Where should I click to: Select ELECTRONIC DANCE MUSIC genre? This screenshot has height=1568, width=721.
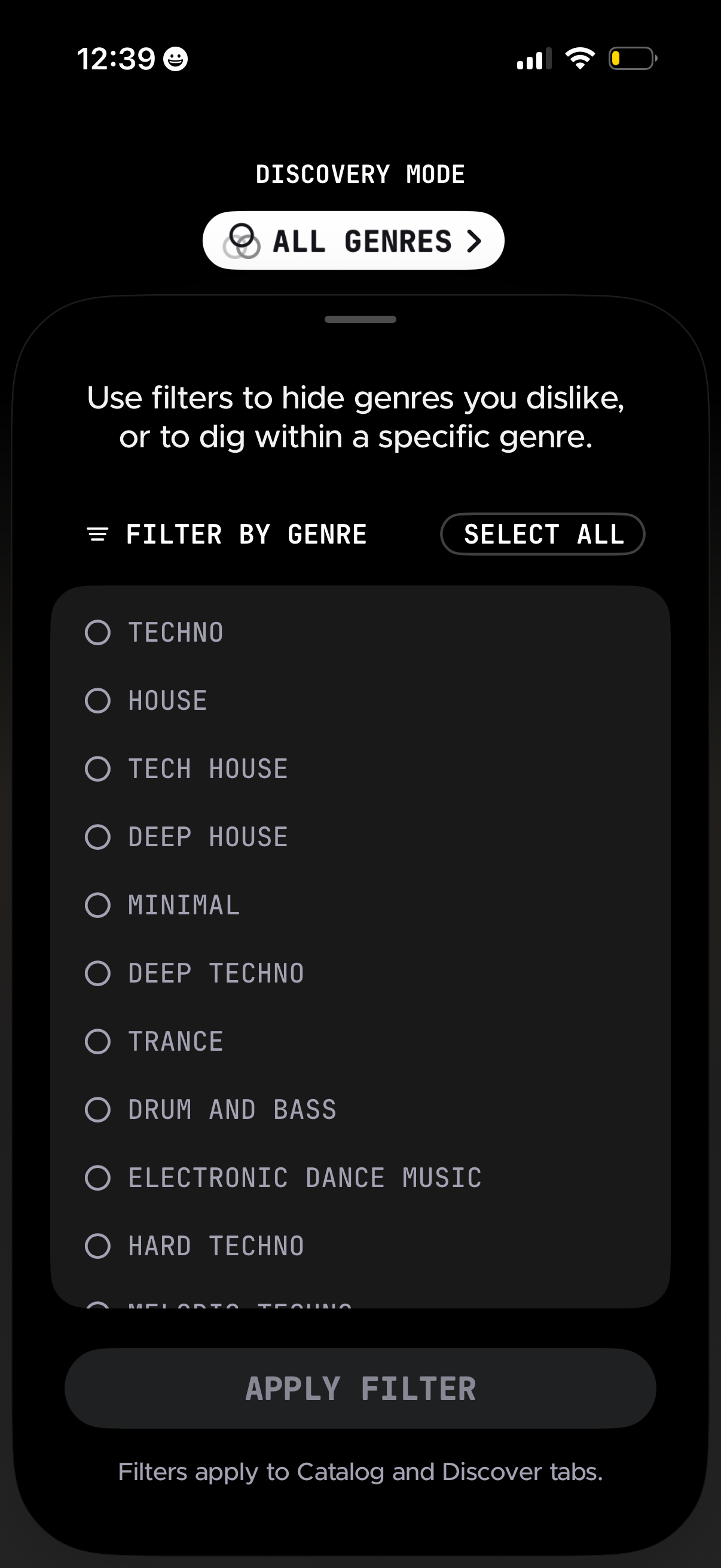tap(98, 1178)
